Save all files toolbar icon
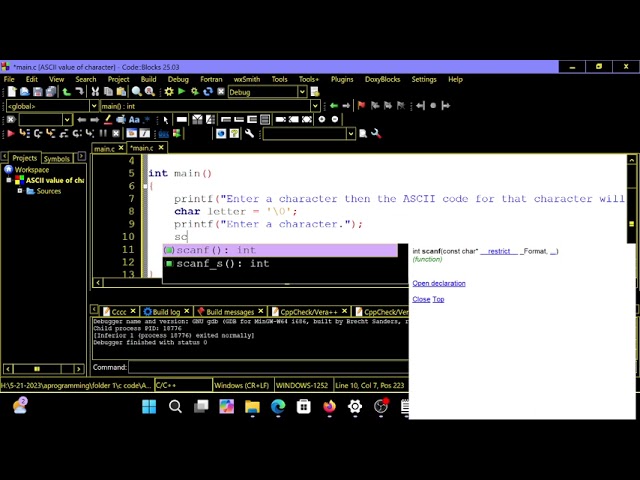640x480 pixels. 51,92
